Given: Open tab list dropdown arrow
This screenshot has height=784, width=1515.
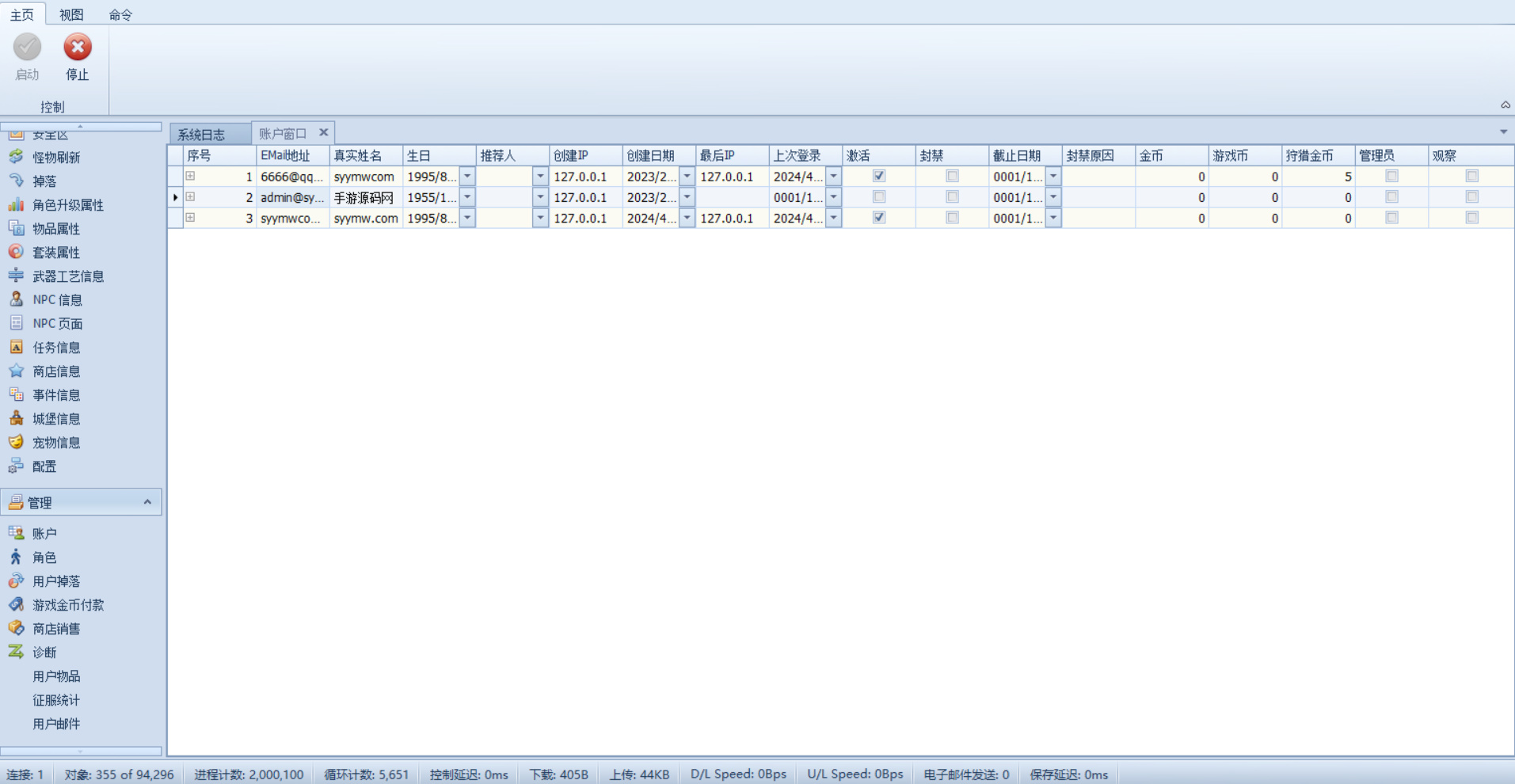Looking at the screenshot, I should [1504, 132].
